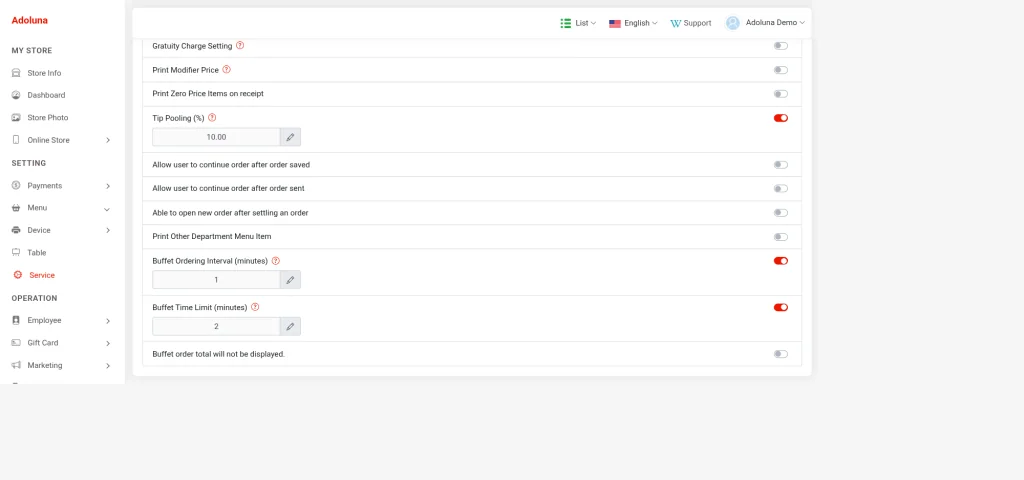
Task: Click the Employee badge icon
Action: 16,321
